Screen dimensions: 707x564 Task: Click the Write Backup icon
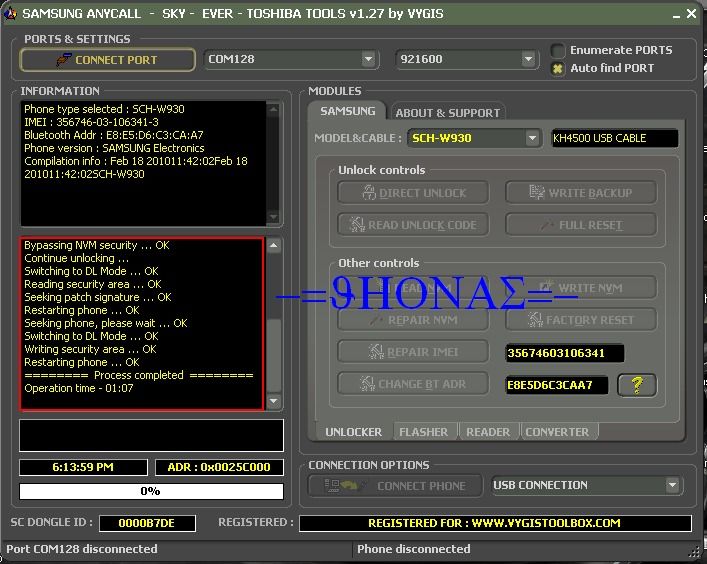[537, 193]
